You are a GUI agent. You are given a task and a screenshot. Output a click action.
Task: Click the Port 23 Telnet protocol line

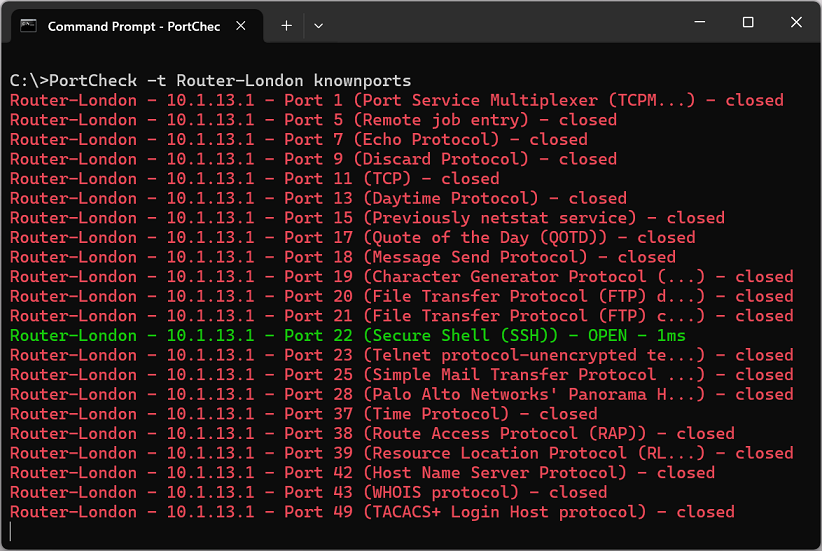coord(401,355)
